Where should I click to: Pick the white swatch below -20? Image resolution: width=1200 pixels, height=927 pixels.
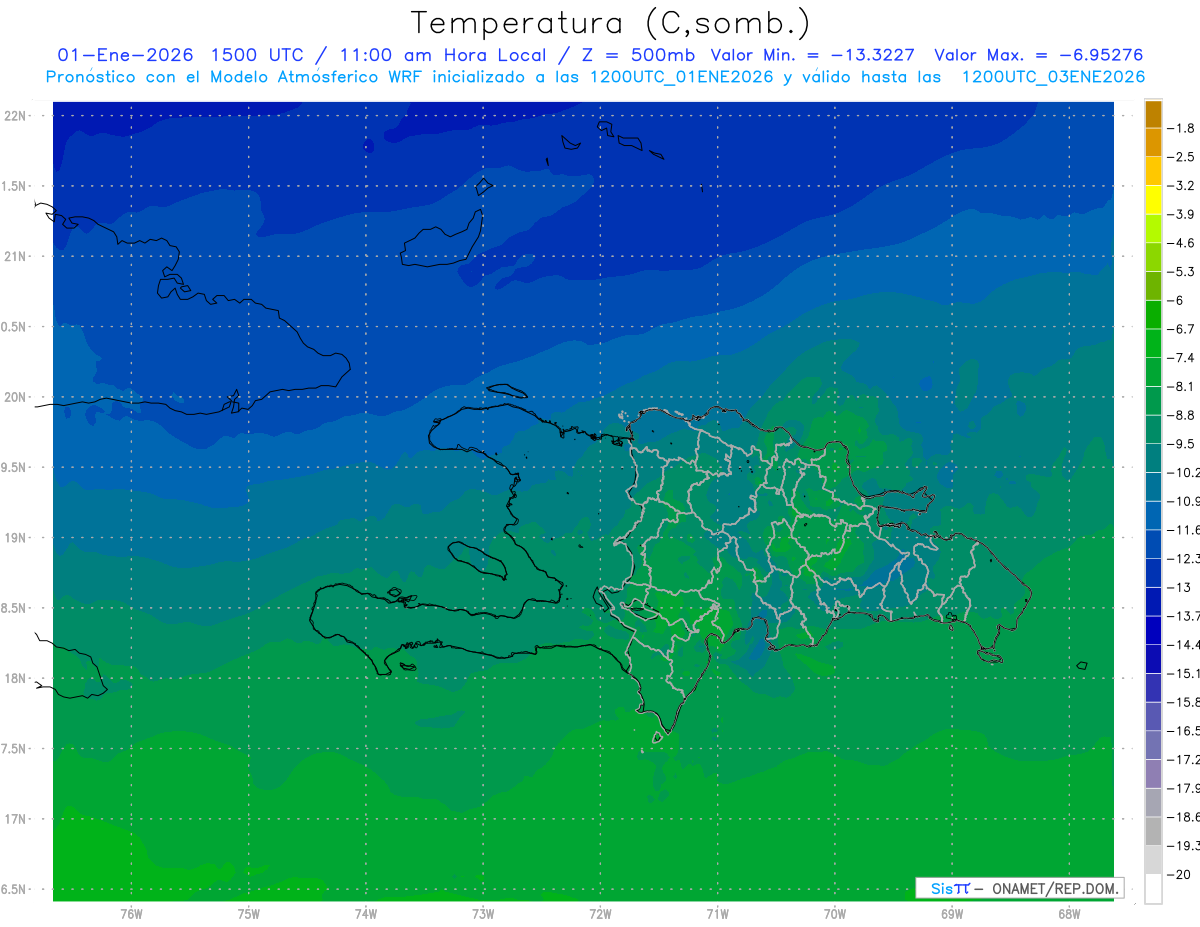1153,888
